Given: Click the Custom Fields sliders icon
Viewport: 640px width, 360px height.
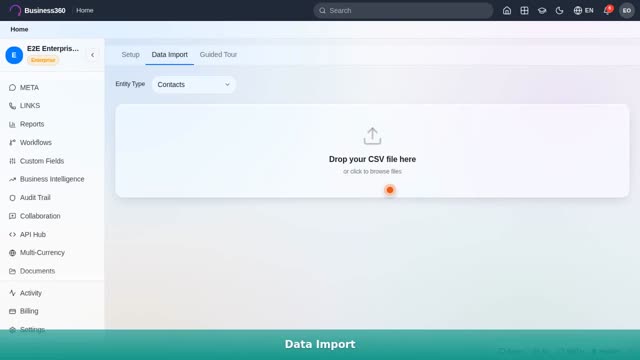Looking at the screenshot, I should point(12,161).
